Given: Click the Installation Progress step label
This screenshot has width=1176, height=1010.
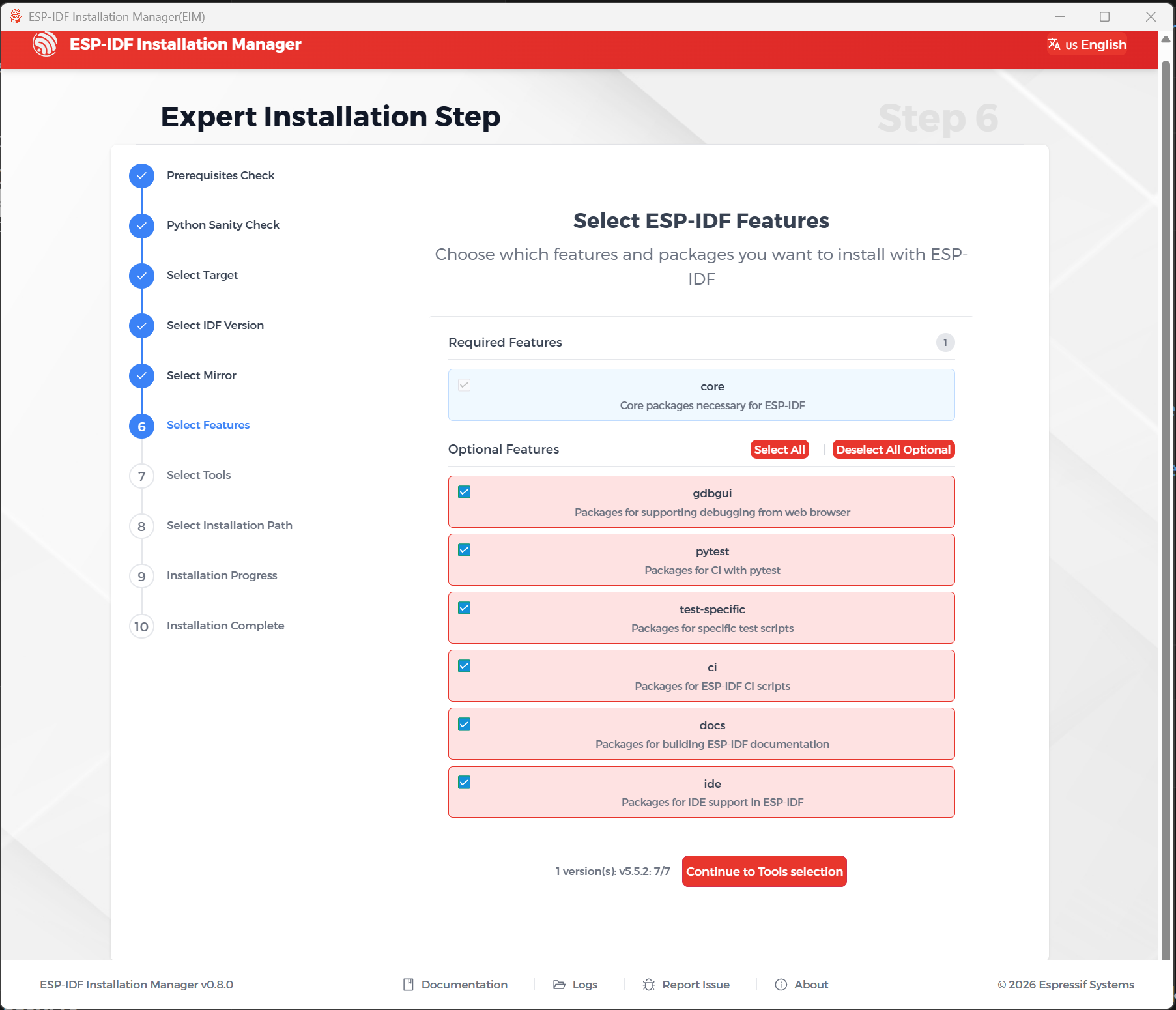Looking at the screenshot, I should (222, 575).
